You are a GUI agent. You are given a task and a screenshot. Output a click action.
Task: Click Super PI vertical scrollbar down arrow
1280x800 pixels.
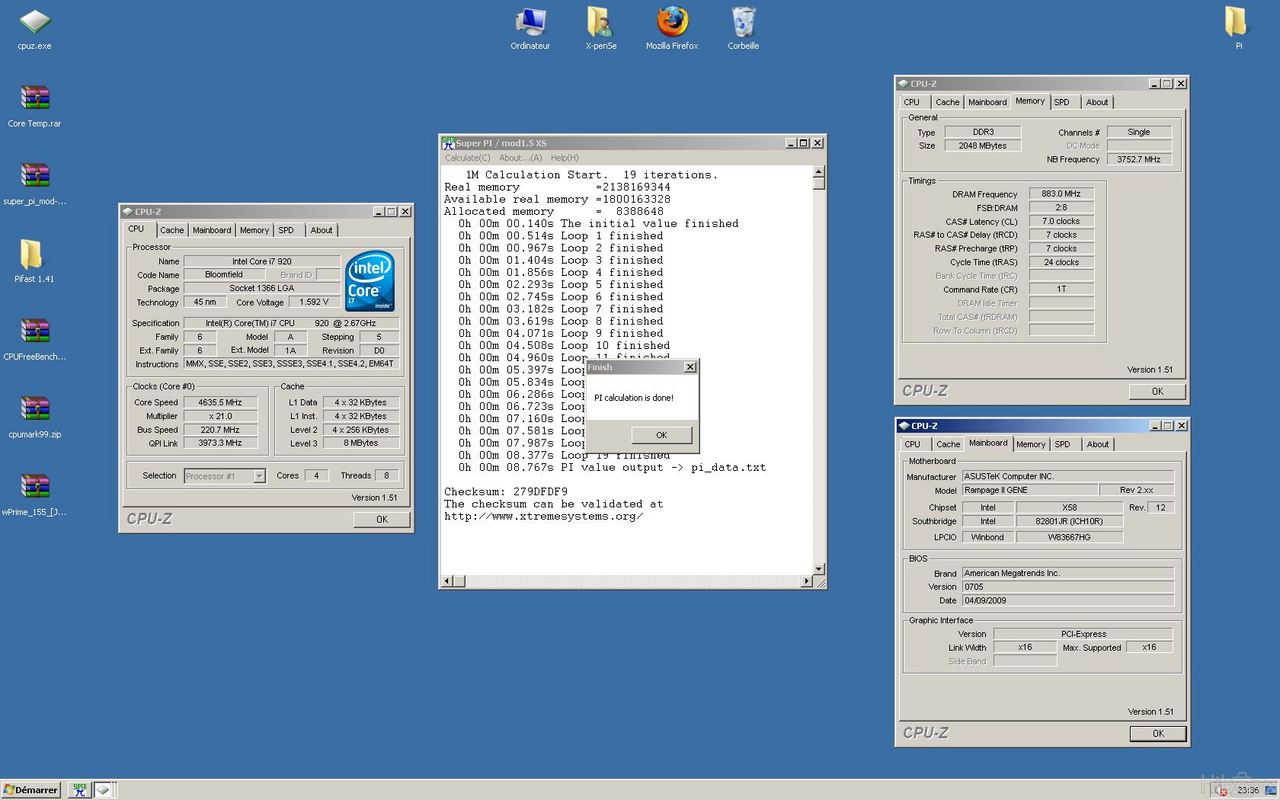[819, 570]
